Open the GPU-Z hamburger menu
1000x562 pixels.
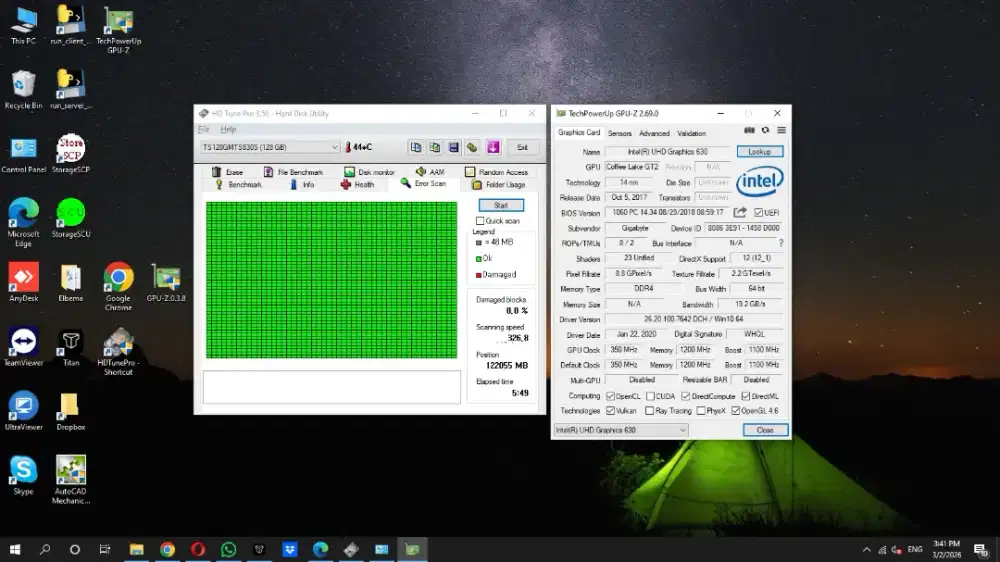pos(781,131)
